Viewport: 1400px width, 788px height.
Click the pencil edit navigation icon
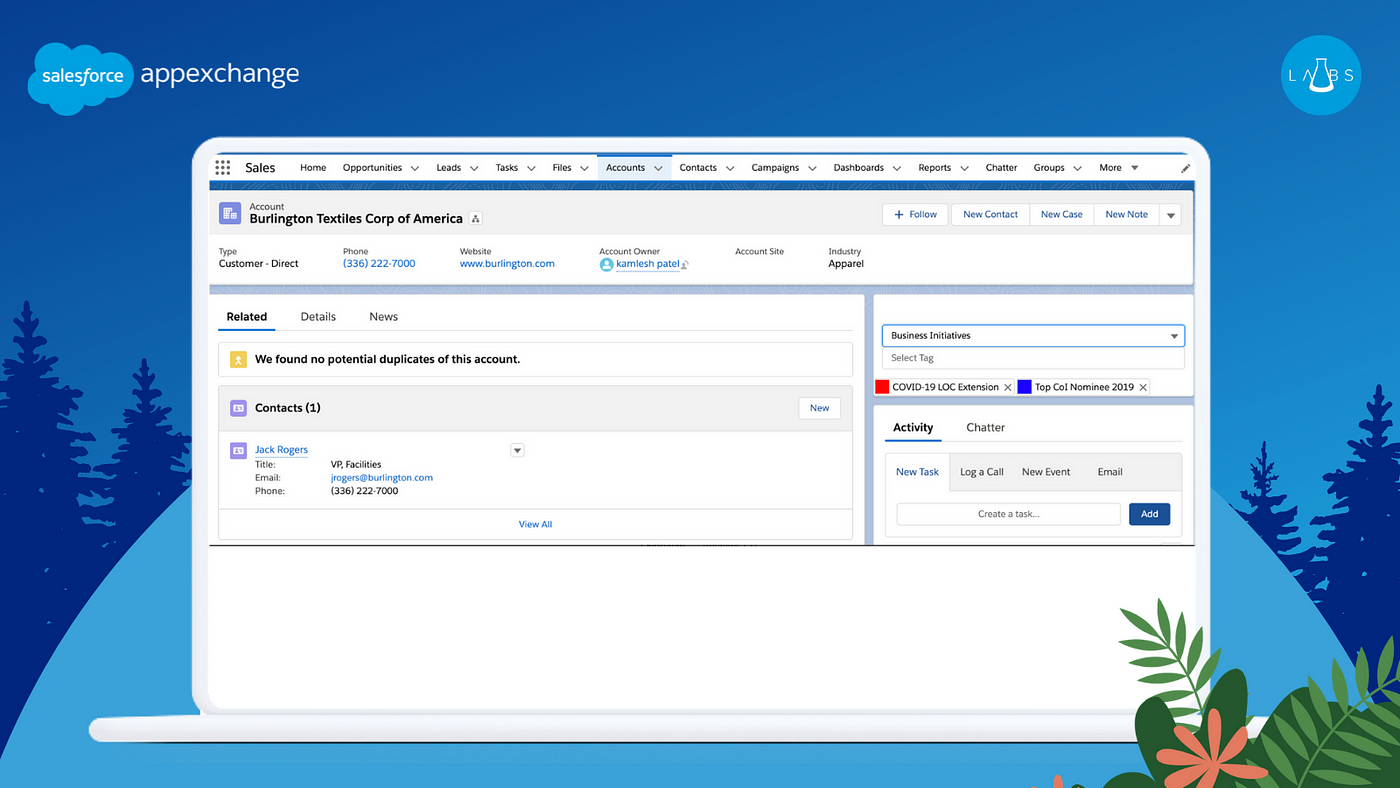[x=1186, y=168]
